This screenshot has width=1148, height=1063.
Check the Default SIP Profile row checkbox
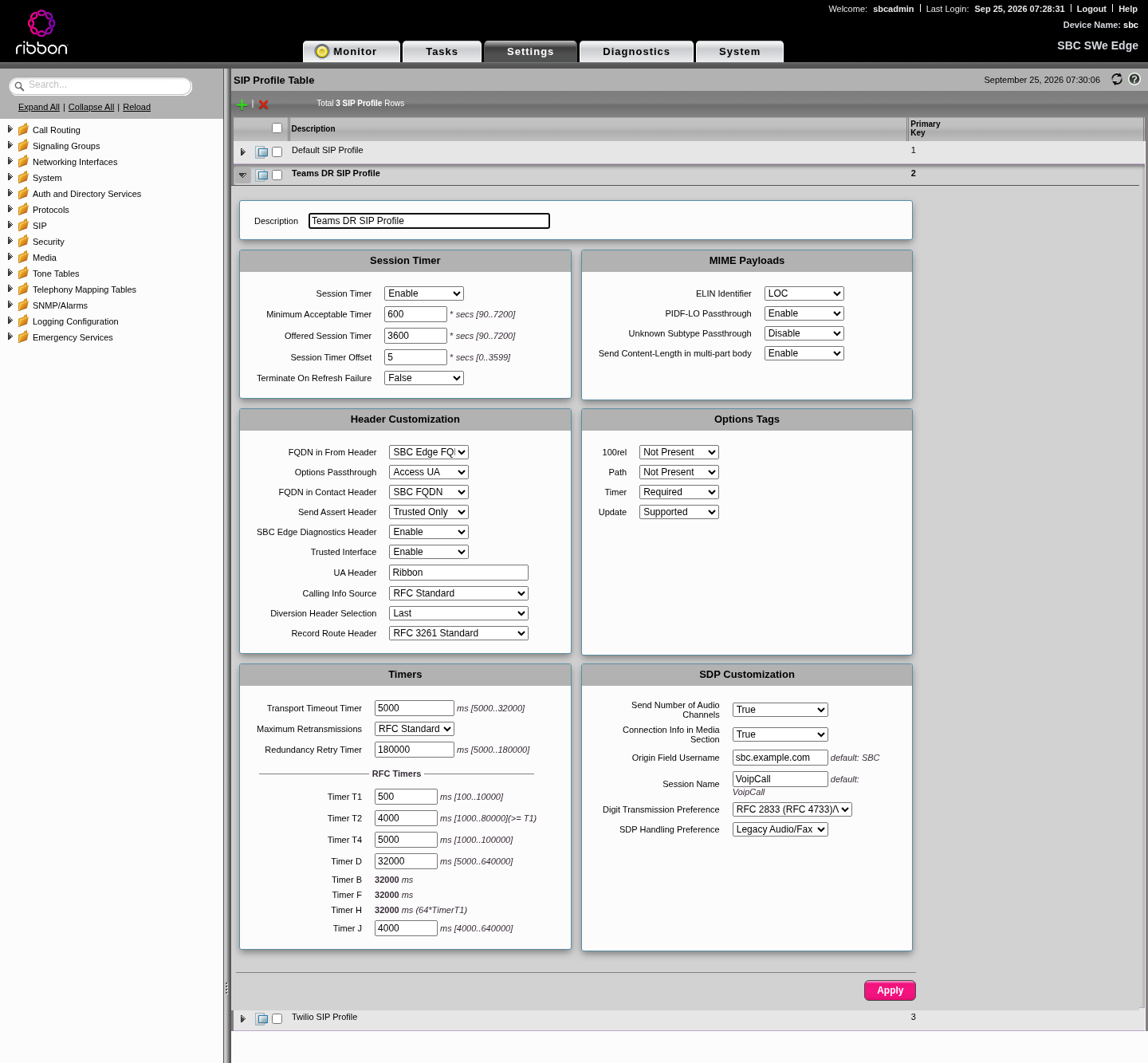point(277,152)
